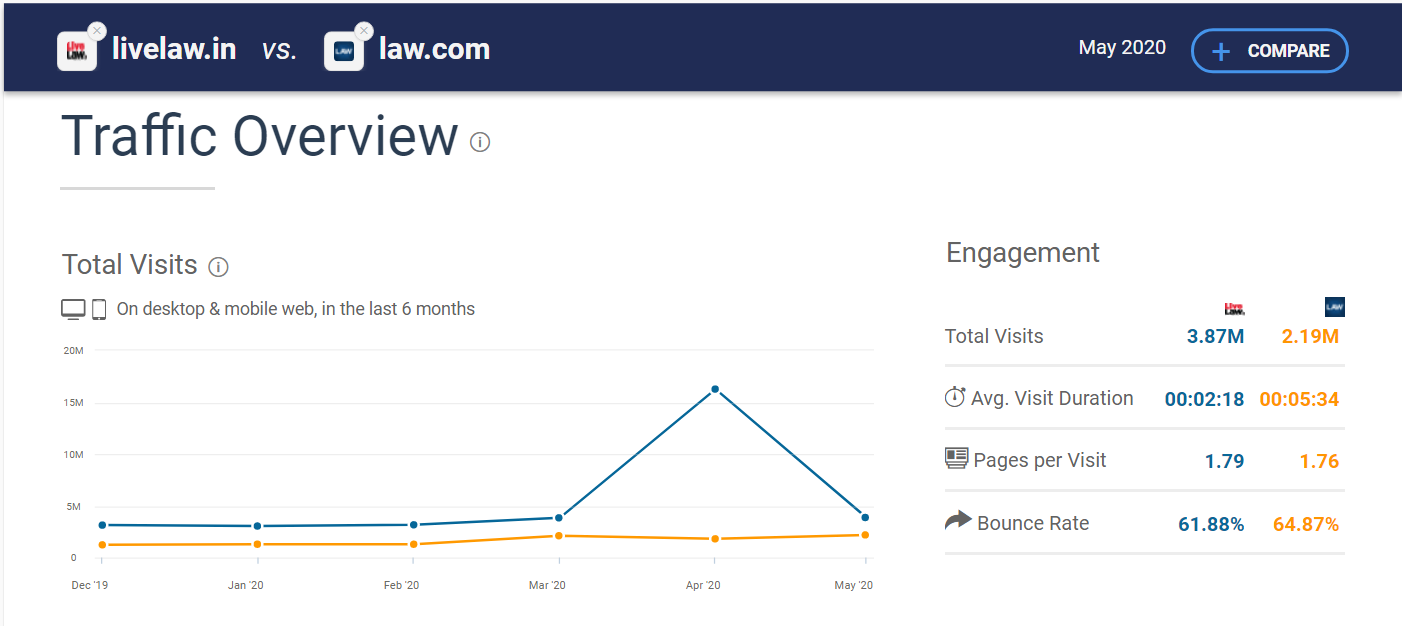This screenshot has width=1402, height=626.
Task: Click the LiveLaw logo in Engagement table header
Action: tap(1234, 308)
